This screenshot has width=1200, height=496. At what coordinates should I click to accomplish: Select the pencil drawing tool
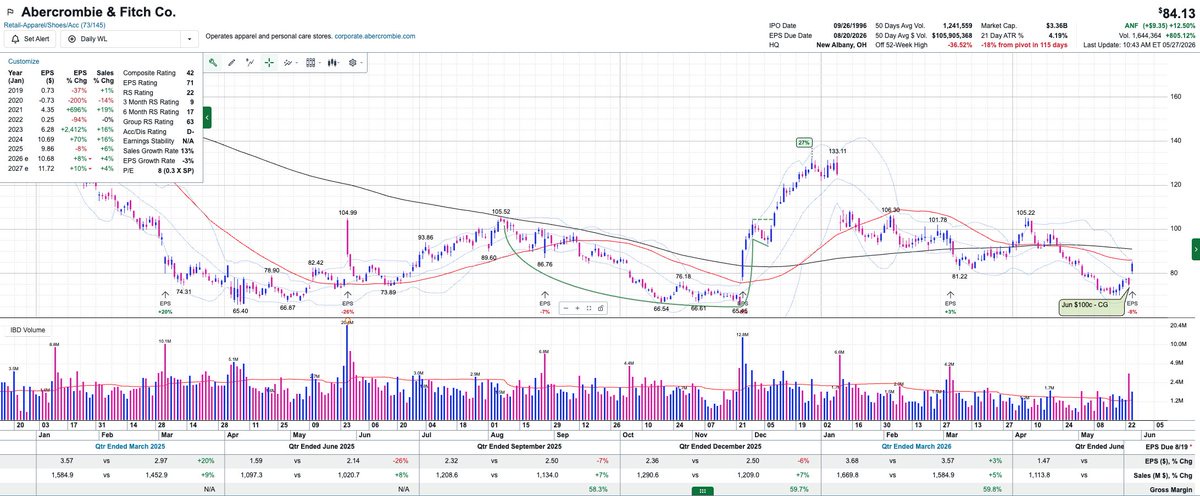231,61
